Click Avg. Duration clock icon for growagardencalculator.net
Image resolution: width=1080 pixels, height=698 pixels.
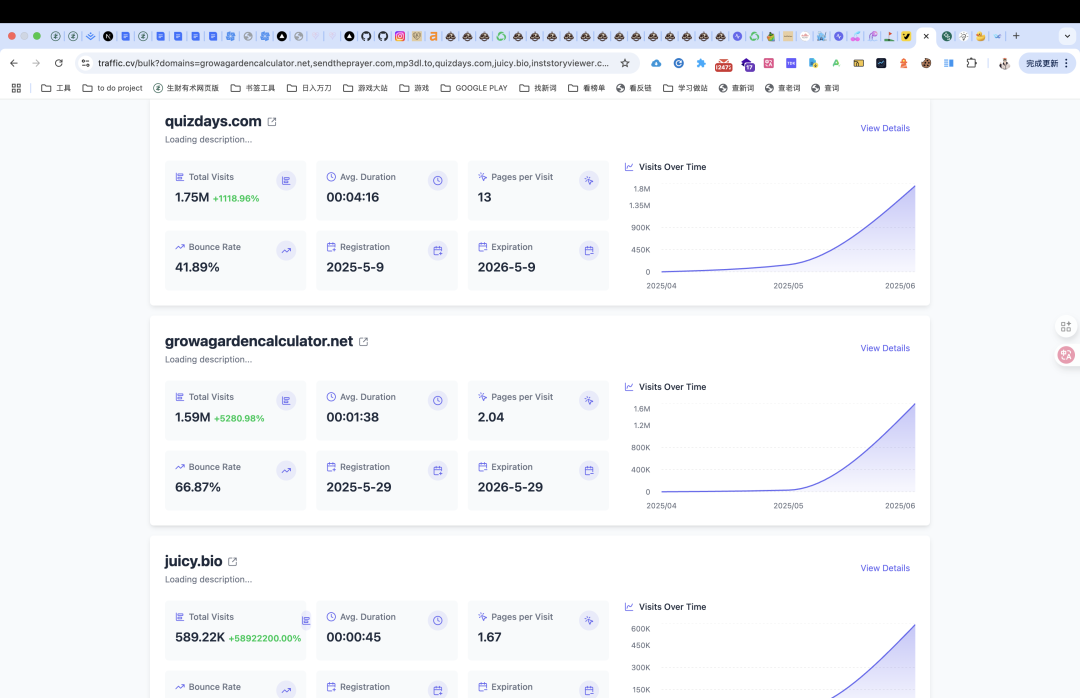pos(437,400)
